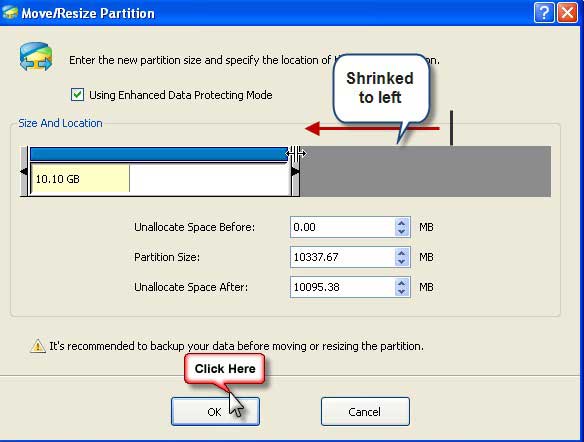Image resolution: width=584 pixels, height=442 pixels.
Task: Increase Partition Size with up arrow
Action: coord(401,253)
